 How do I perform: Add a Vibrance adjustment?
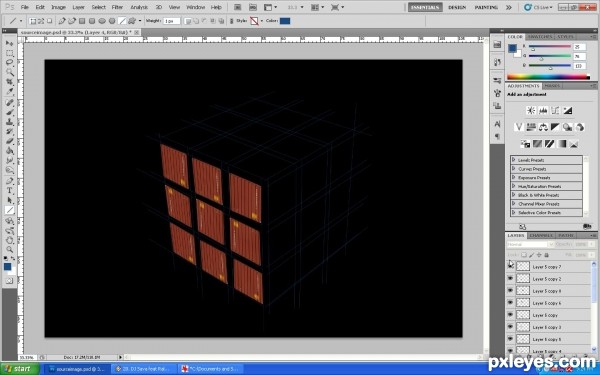pos(518,127)
